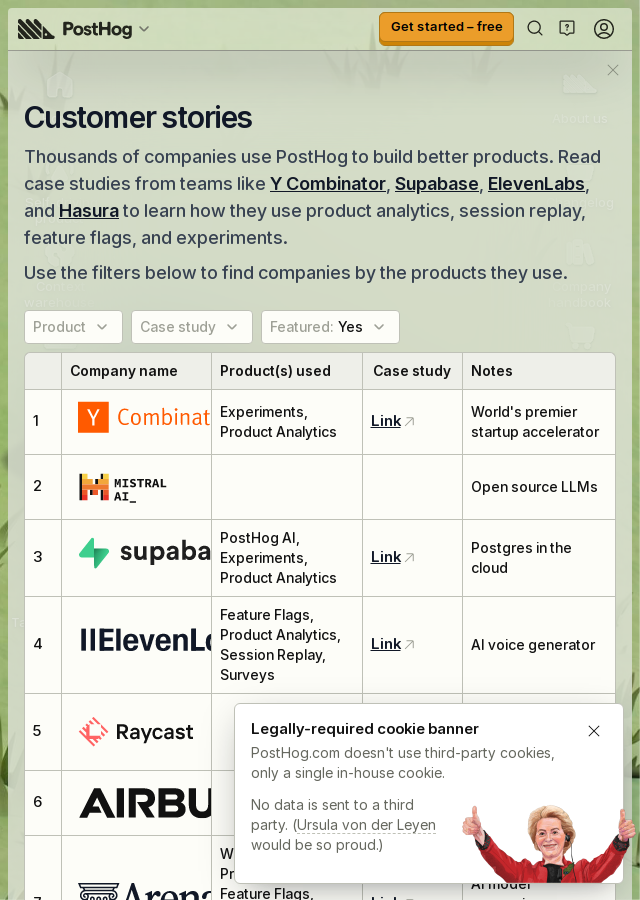Click Get started – free button

(446, 28)
